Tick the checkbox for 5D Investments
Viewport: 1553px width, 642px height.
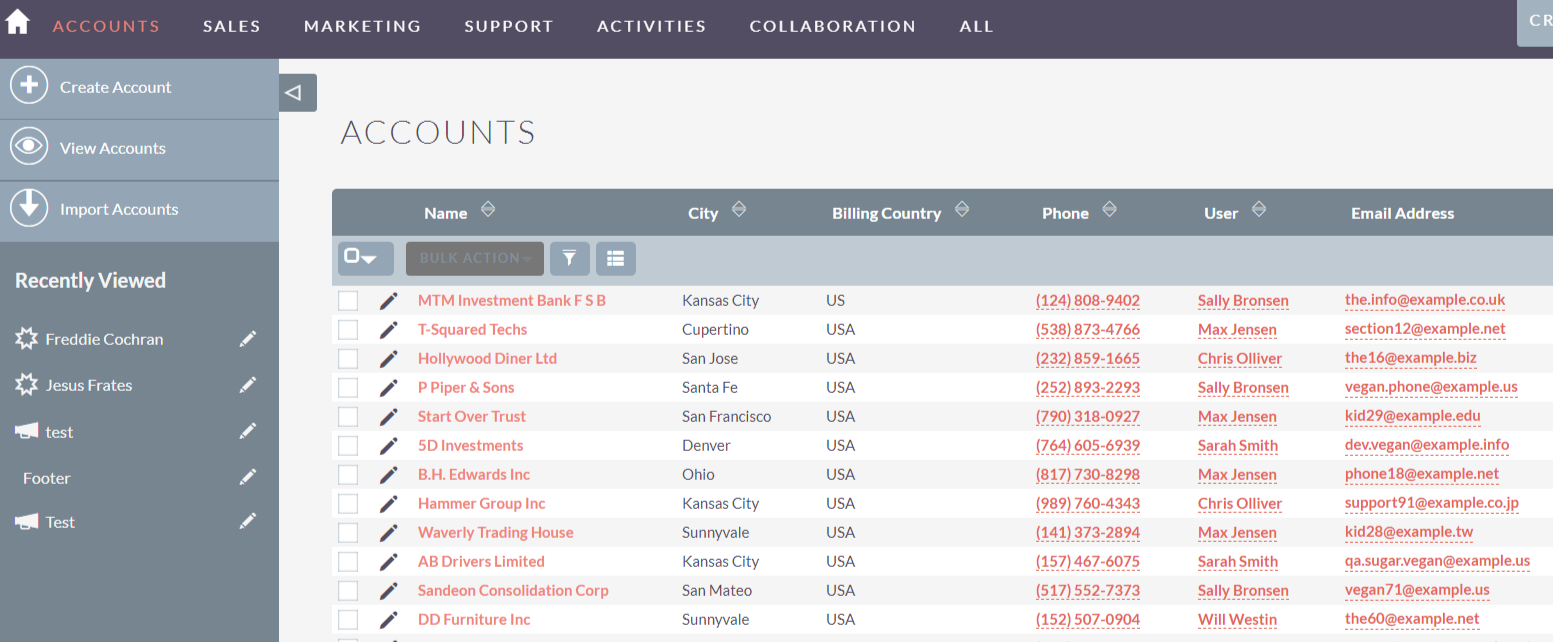coord(348,446)
